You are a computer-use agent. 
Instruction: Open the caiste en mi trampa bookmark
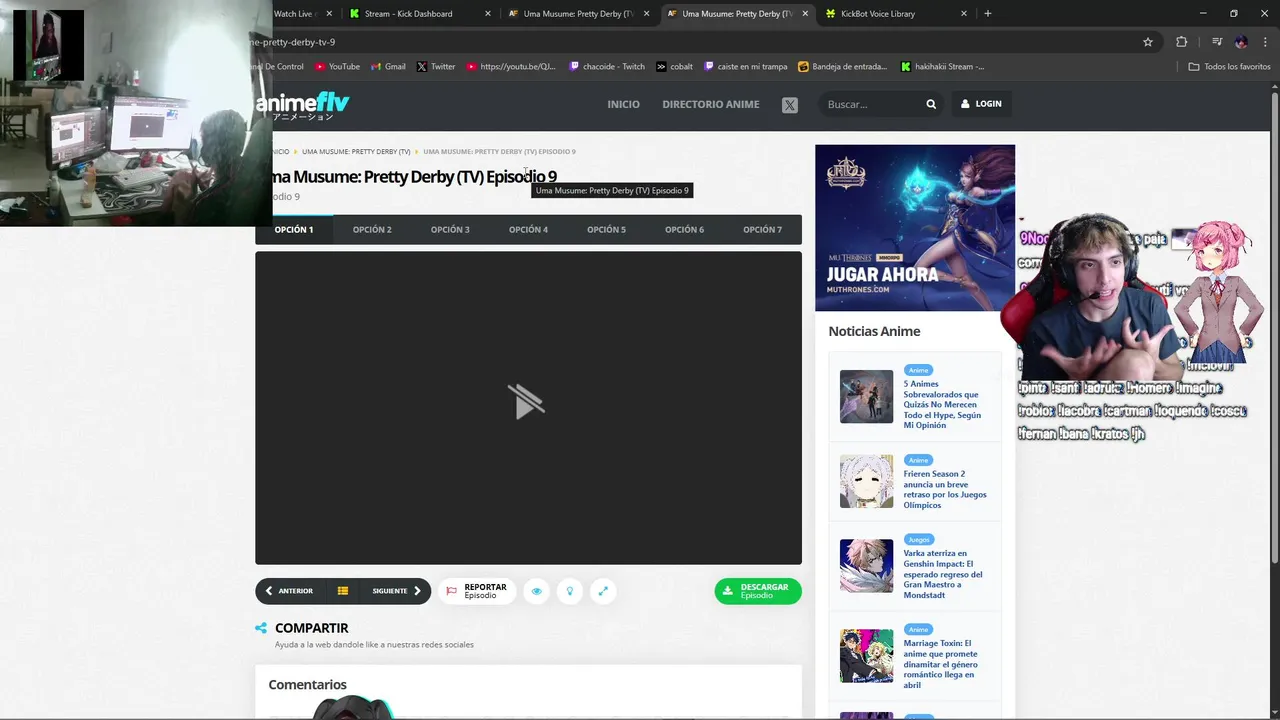pos(746,67)
